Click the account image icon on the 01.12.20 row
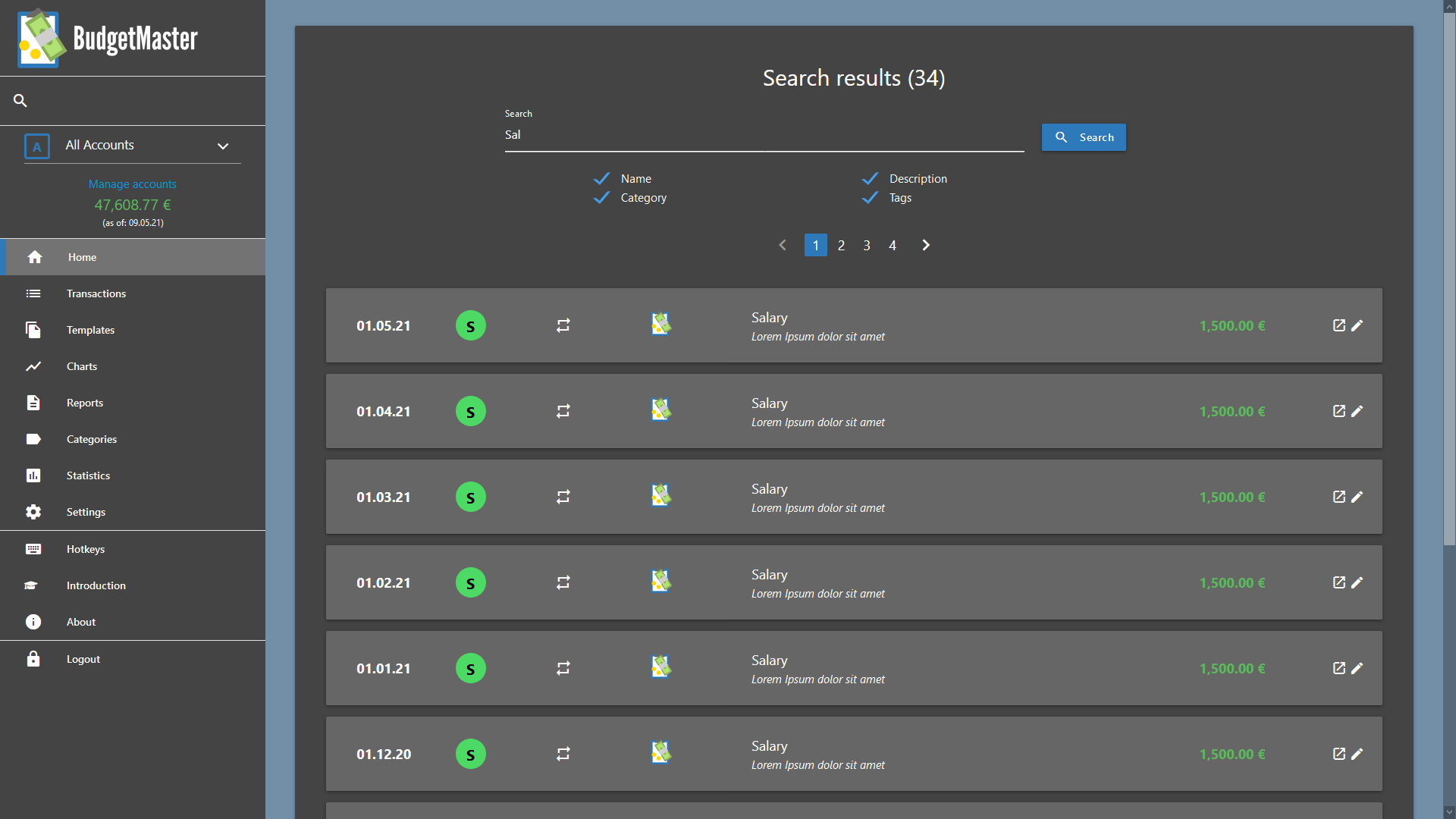Screen dimensions: 1456x819 pyautogui.click(x=661, y=753)
